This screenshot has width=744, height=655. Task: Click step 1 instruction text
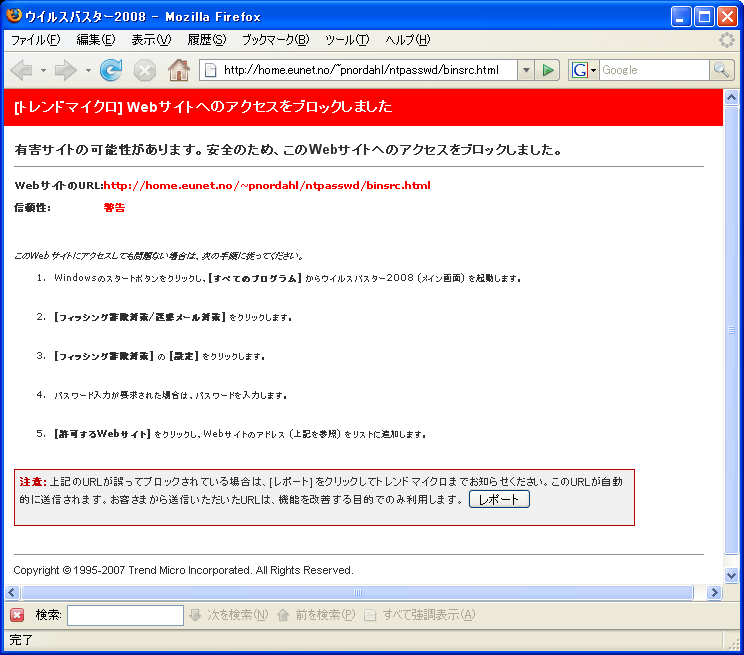tap(287, 278)
